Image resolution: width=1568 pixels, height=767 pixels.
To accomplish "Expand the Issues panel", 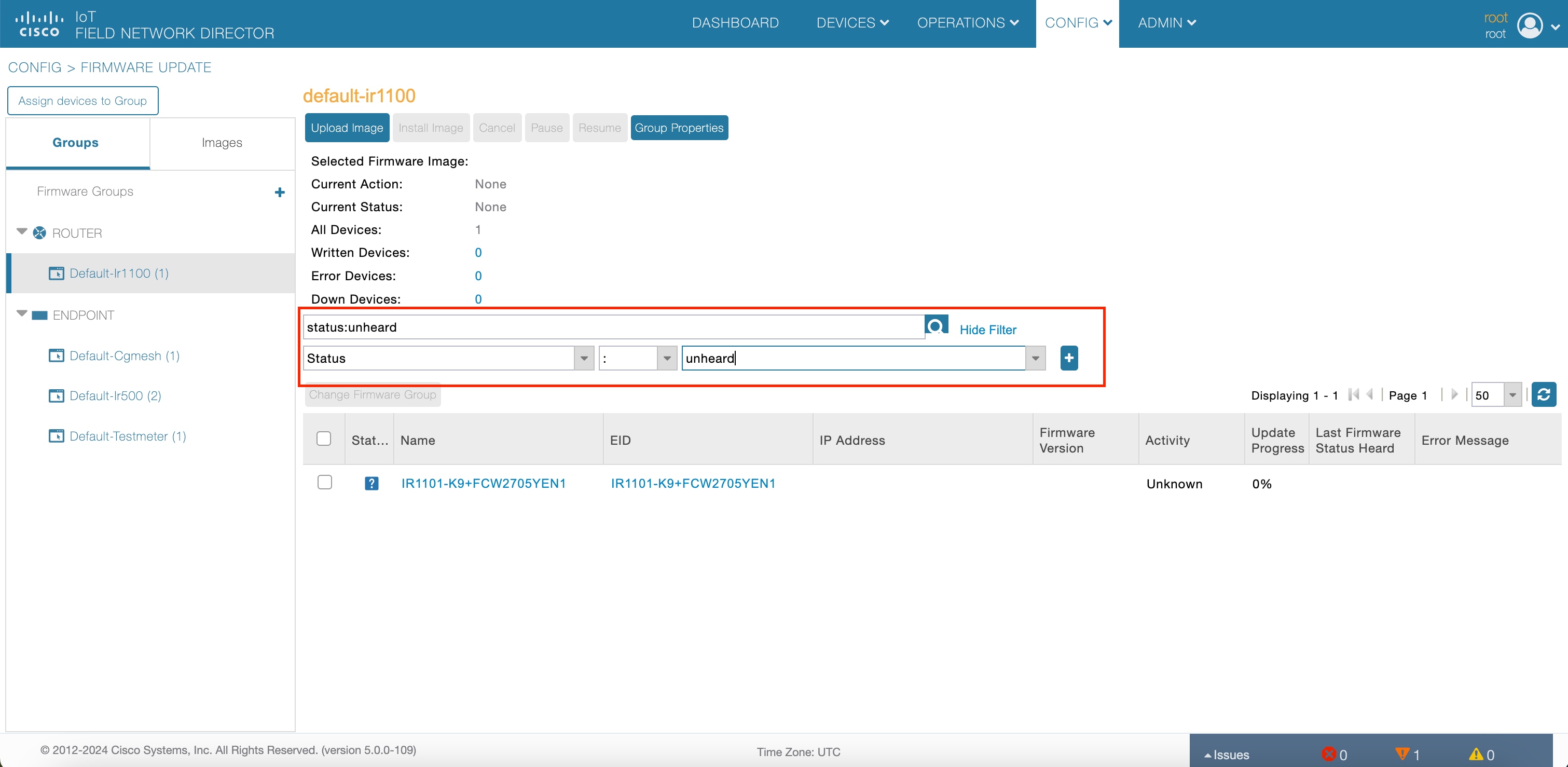I will click(1227, 754).
